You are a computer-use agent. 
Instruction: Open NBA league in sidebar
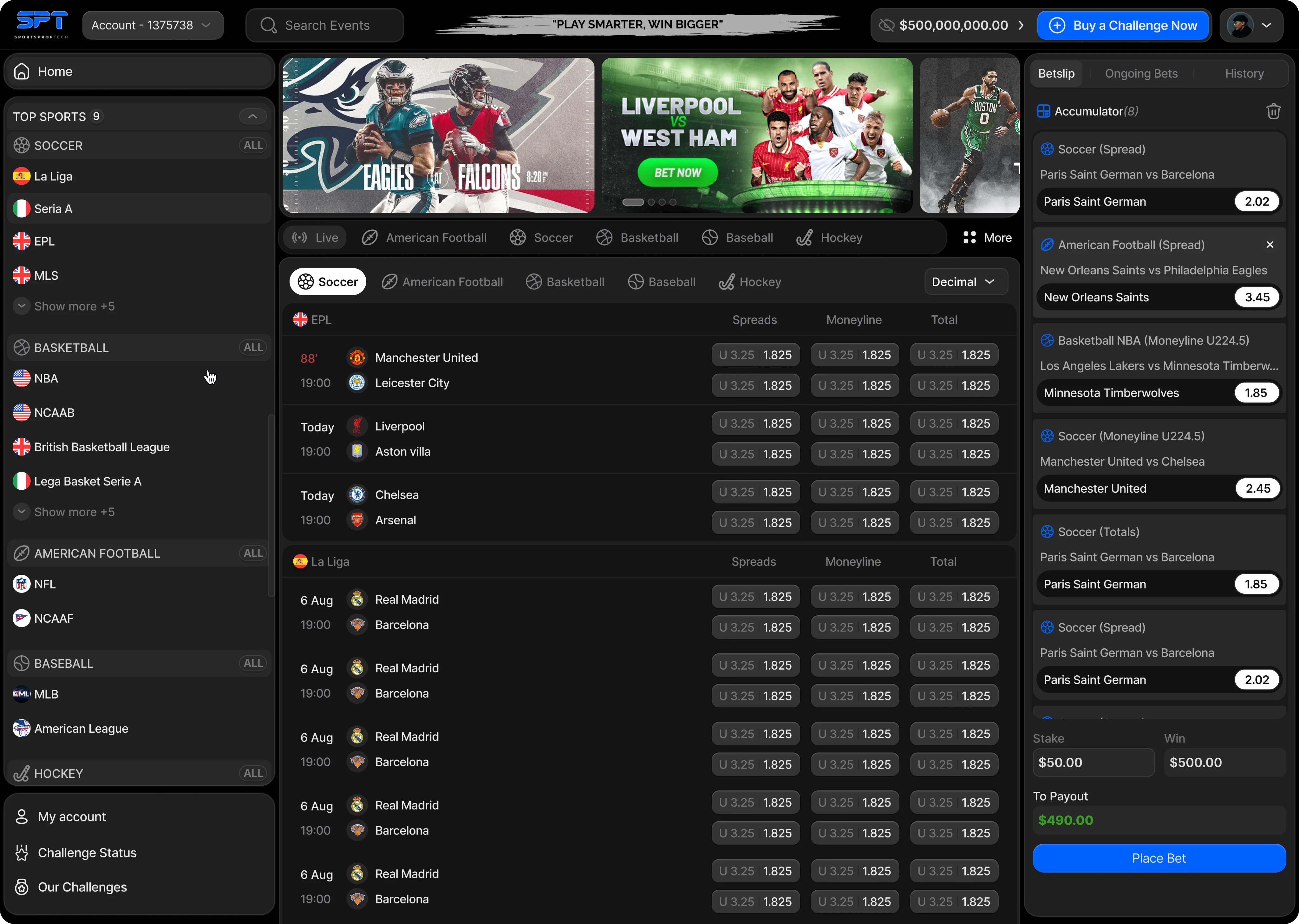139,378
